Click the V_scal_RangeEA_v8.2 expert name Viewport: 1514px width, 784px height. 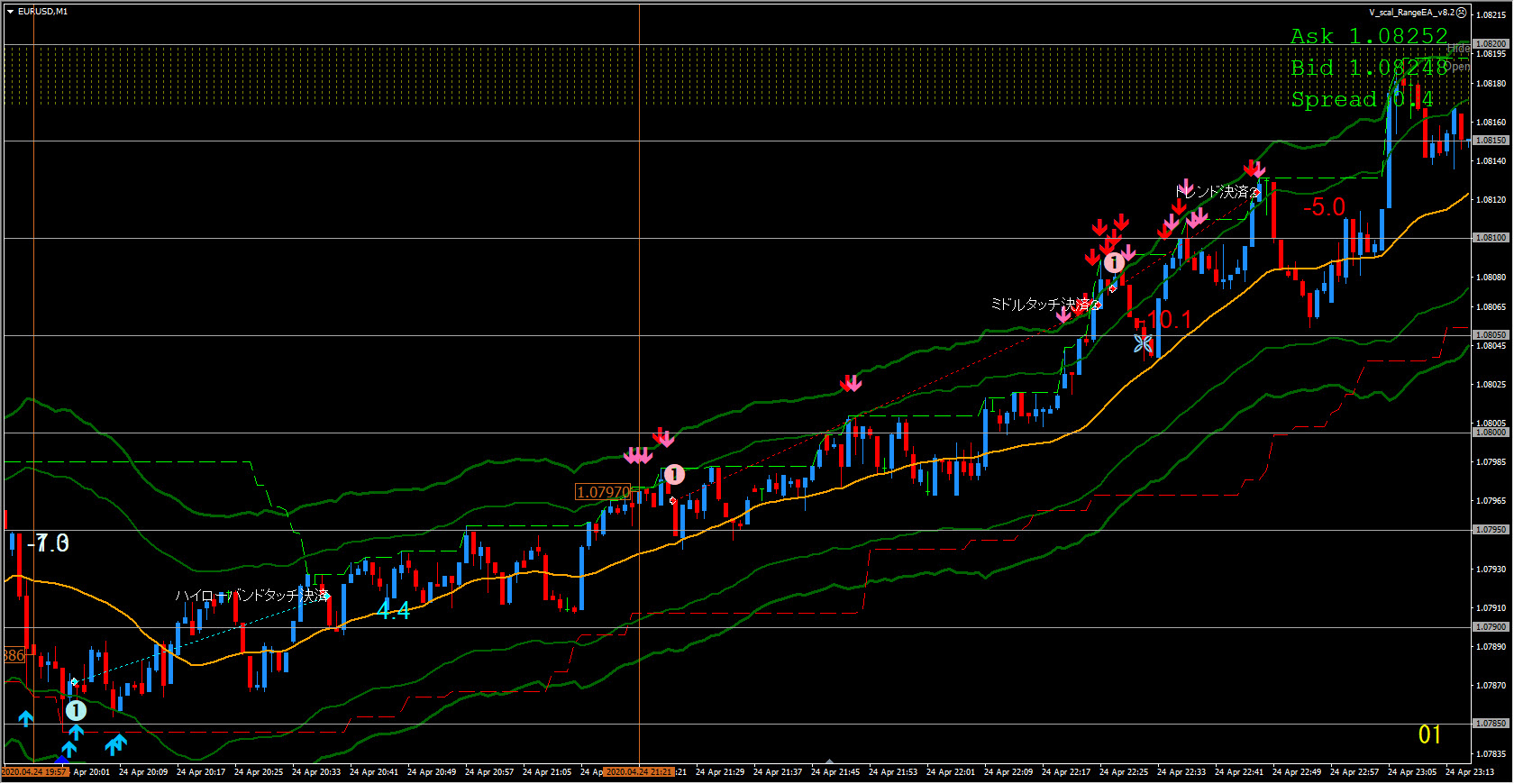click(x=1411, y=13)
